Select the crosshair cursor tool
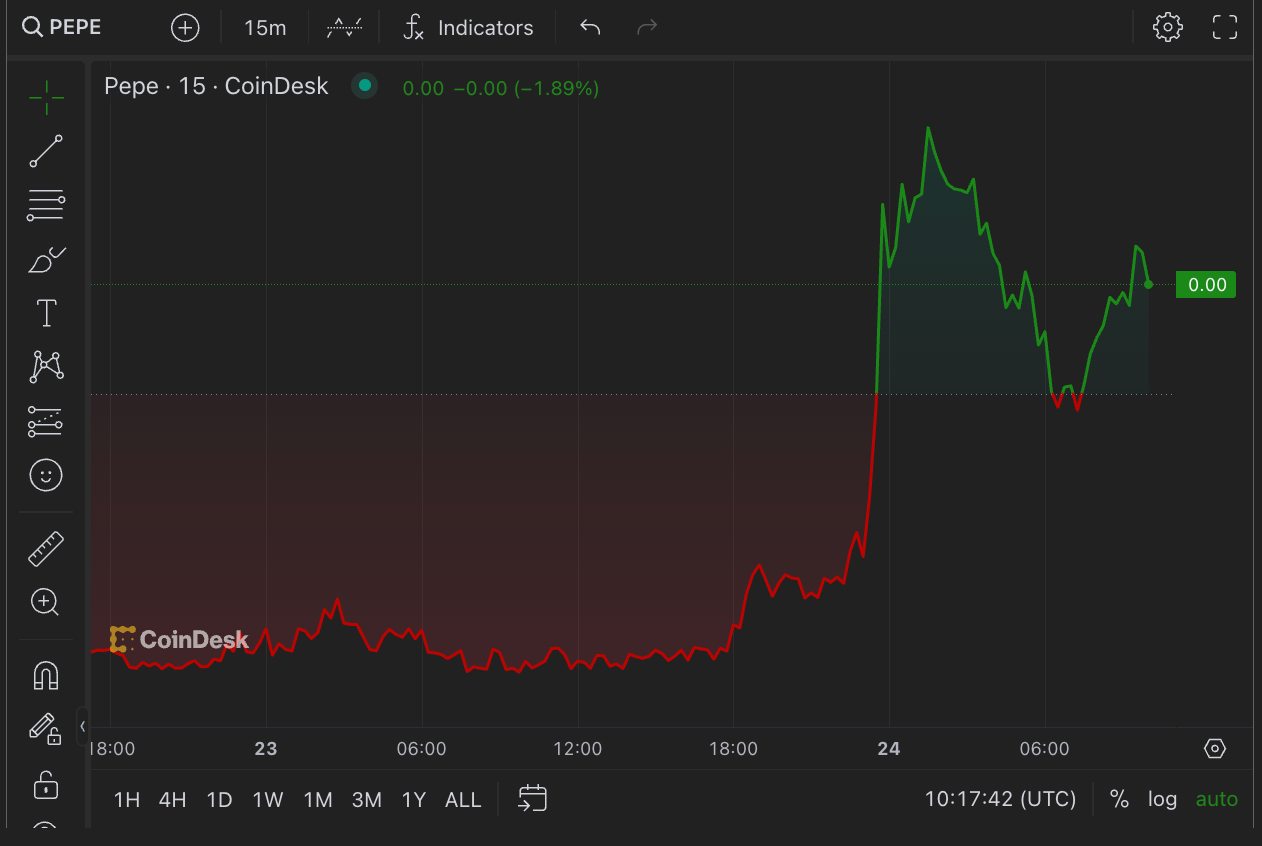This screenshot has height=846, width=1262. coord(45,97)
